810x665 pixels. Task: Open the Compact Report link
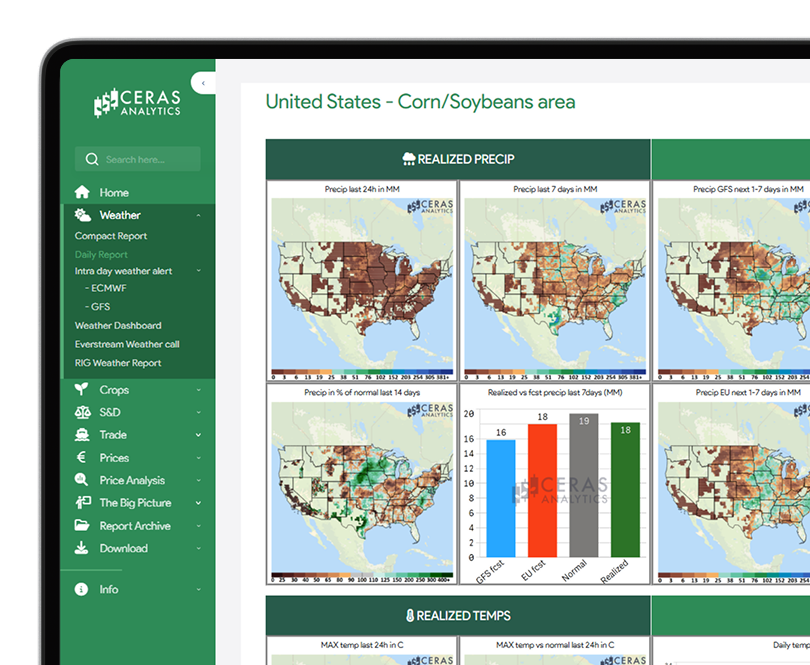click(111, 236)
